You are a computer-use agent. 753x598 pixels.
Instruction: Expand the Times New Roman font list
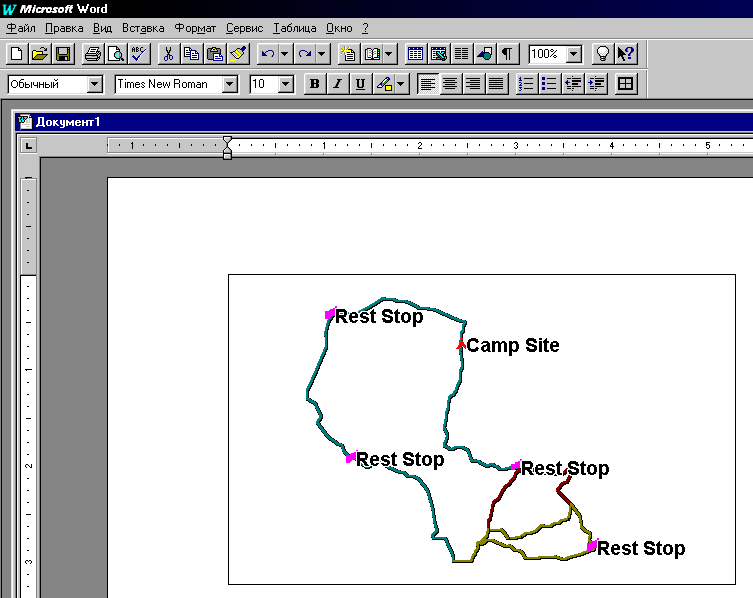[230, 85]
